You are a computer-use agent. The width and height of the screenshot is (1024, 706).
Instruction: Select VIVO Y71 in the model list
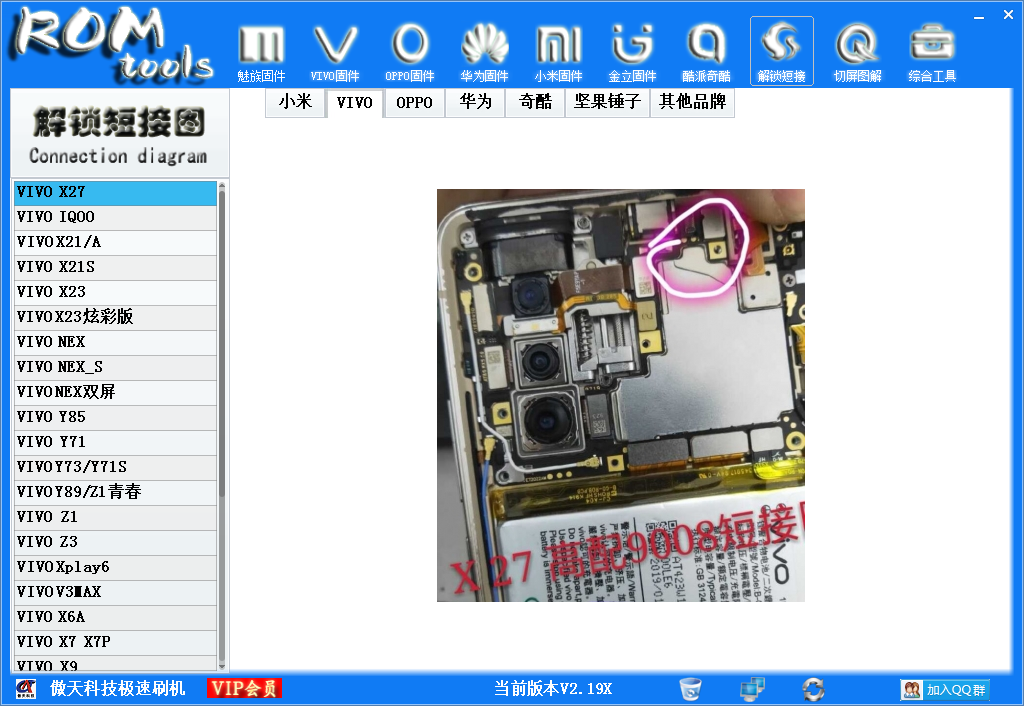click(115, 442)
